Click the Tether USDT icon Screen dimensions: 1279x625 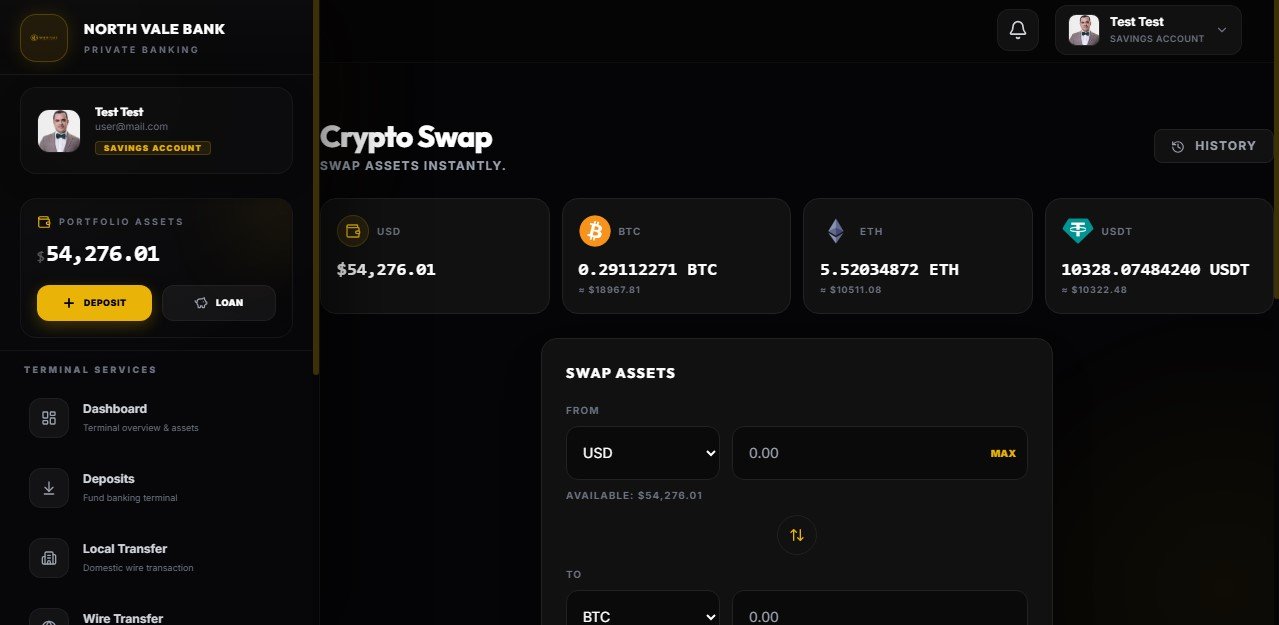(x=1077, y=232)
